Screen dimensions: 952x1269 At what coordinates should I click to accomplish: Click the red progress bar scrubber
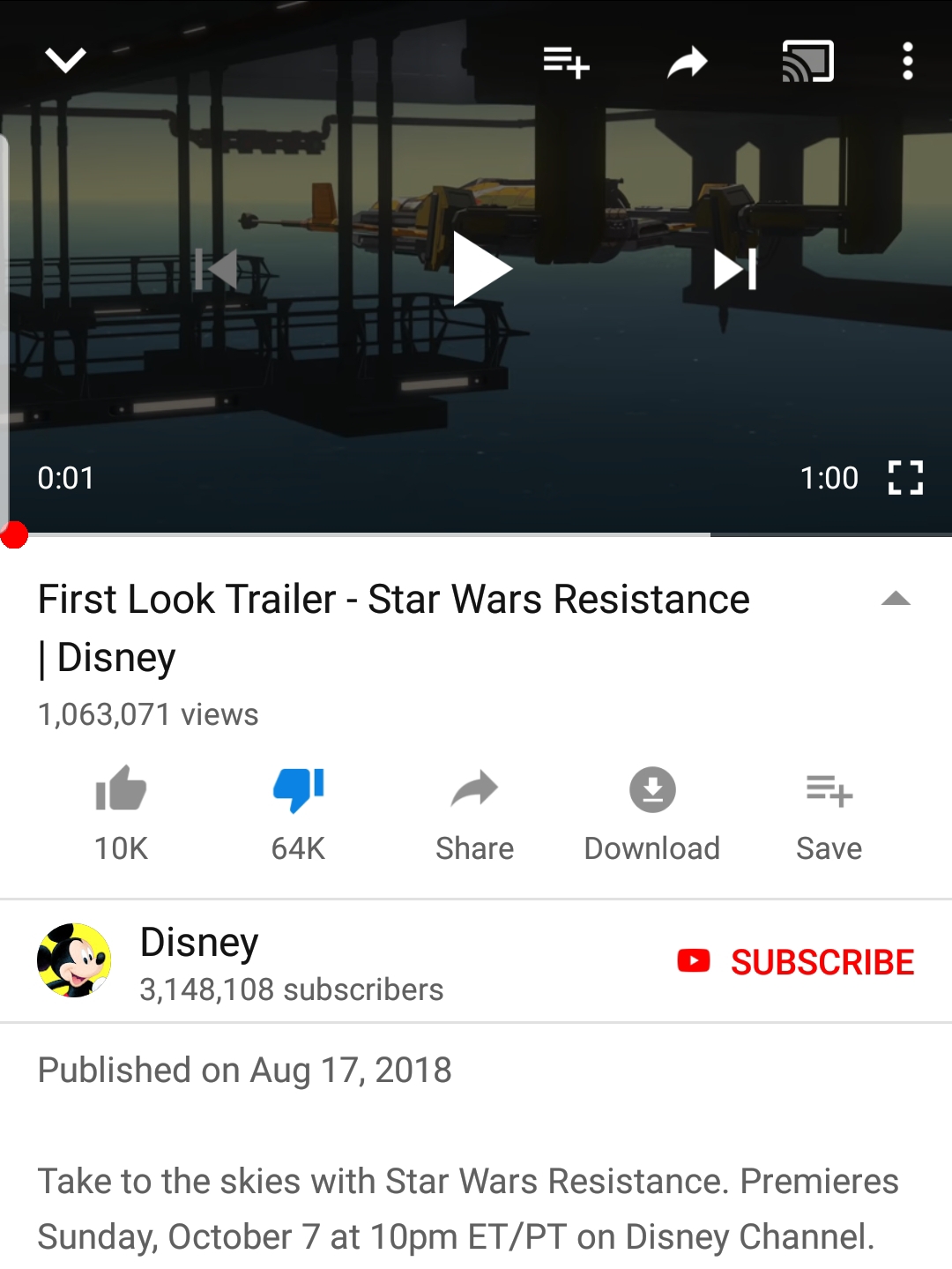point(14,534)
